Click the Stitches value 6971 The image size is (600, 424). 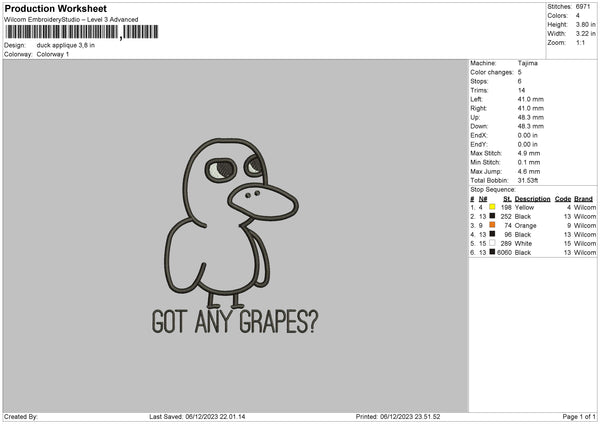583,7
